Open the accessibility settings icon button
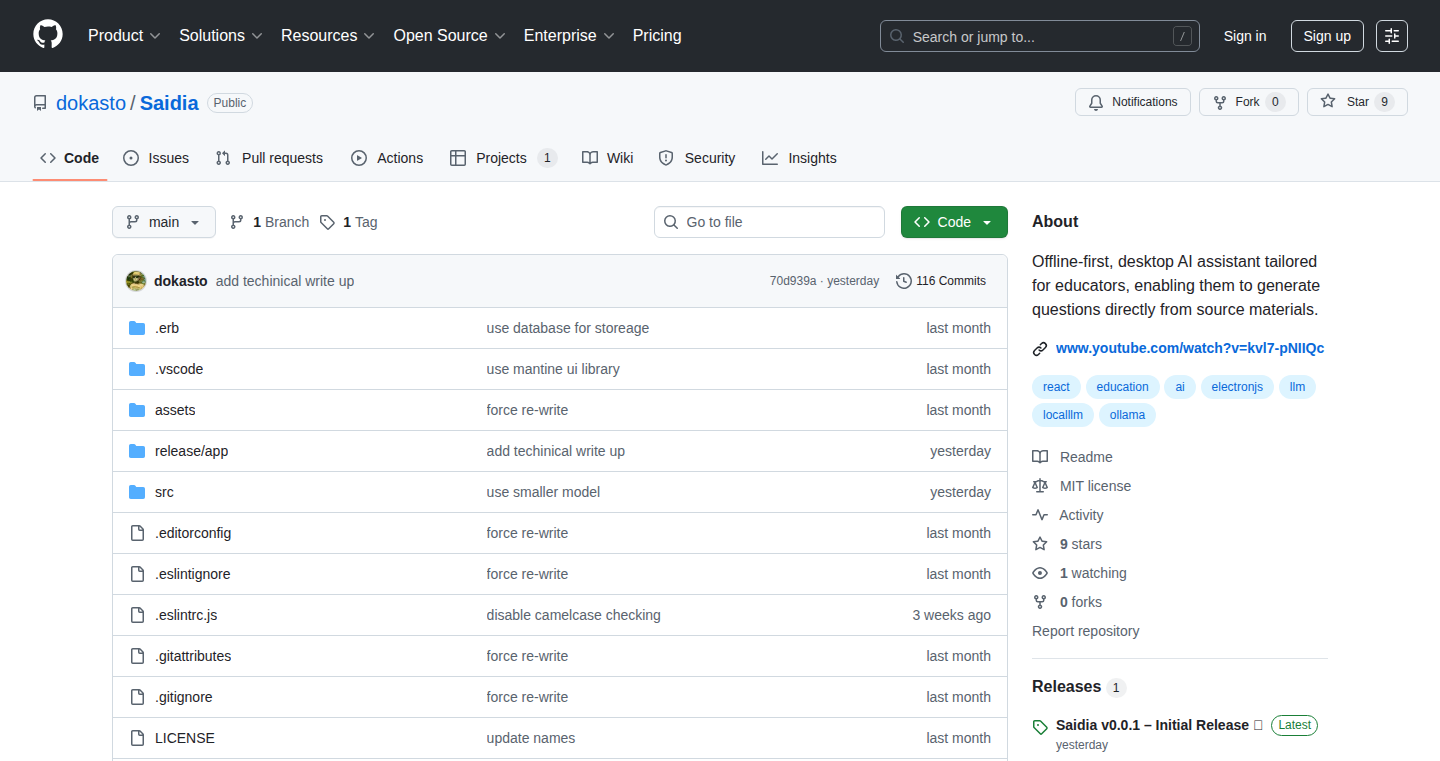 coord(1391,36)
